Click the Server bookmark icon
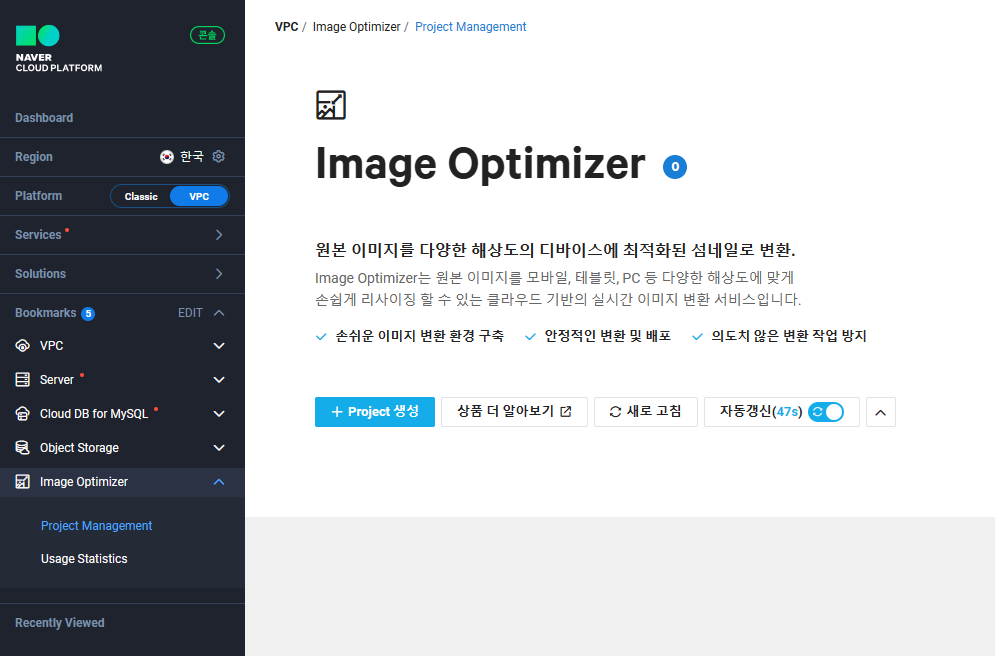This screenshot has height=656, width=995. (x=22, y=379)
